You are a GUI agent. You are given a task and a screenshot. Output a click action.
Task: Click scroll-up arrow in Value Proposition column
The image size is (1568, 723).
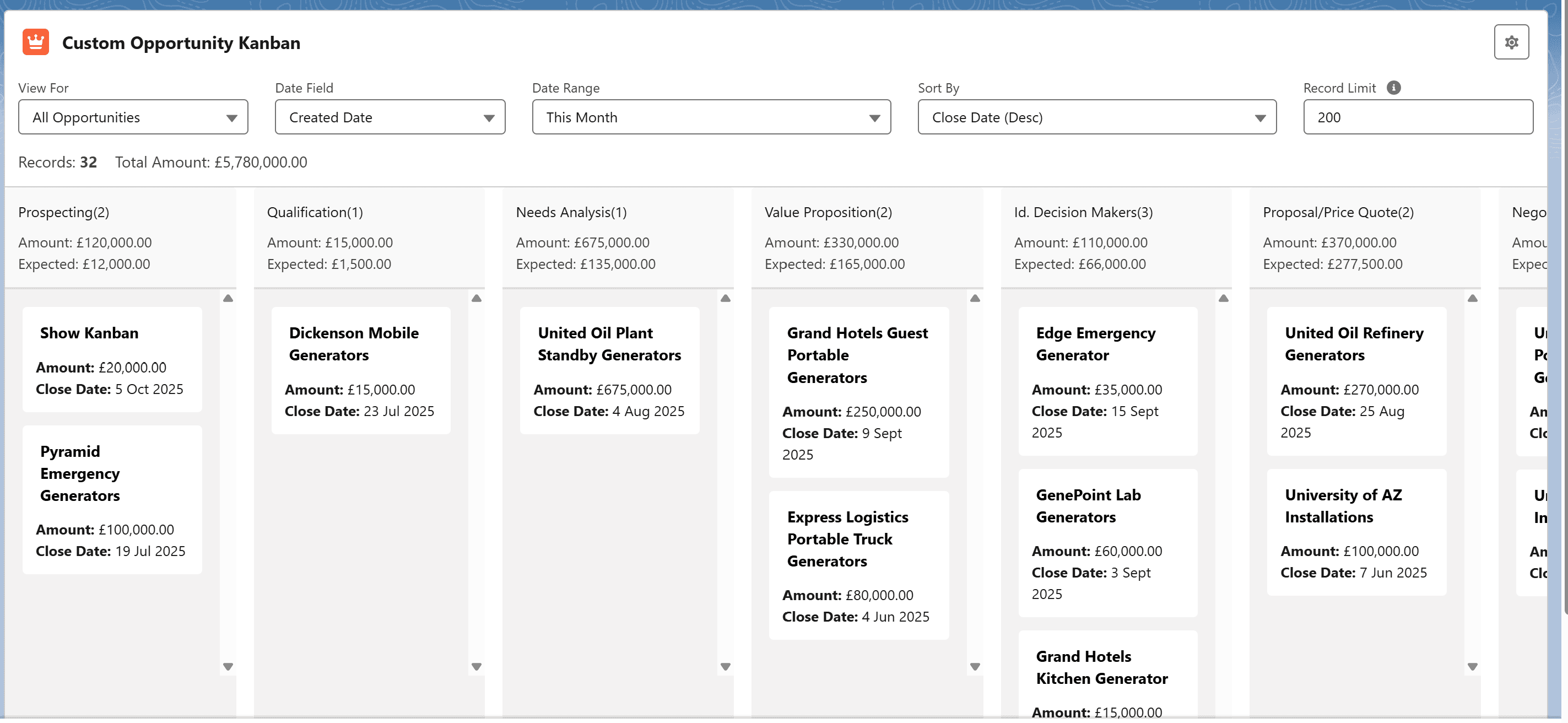click(x=975, y=298)
